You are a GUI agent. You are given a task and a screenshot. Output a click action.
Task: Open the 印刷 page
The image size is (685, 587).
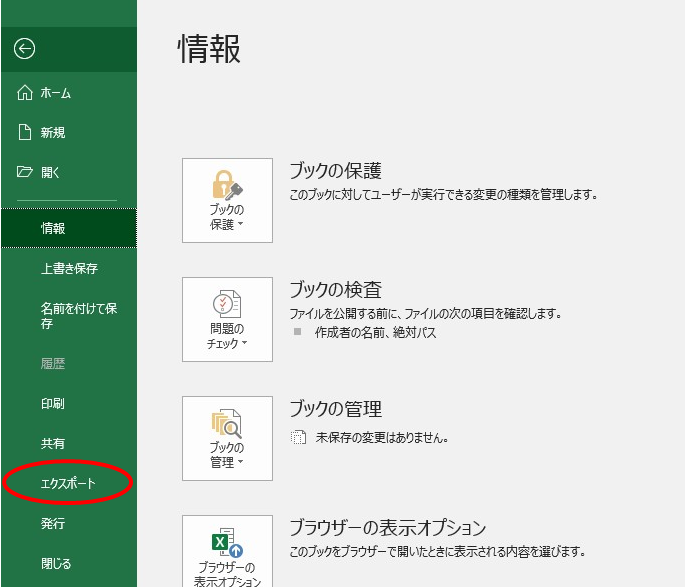tap(69, 403)
